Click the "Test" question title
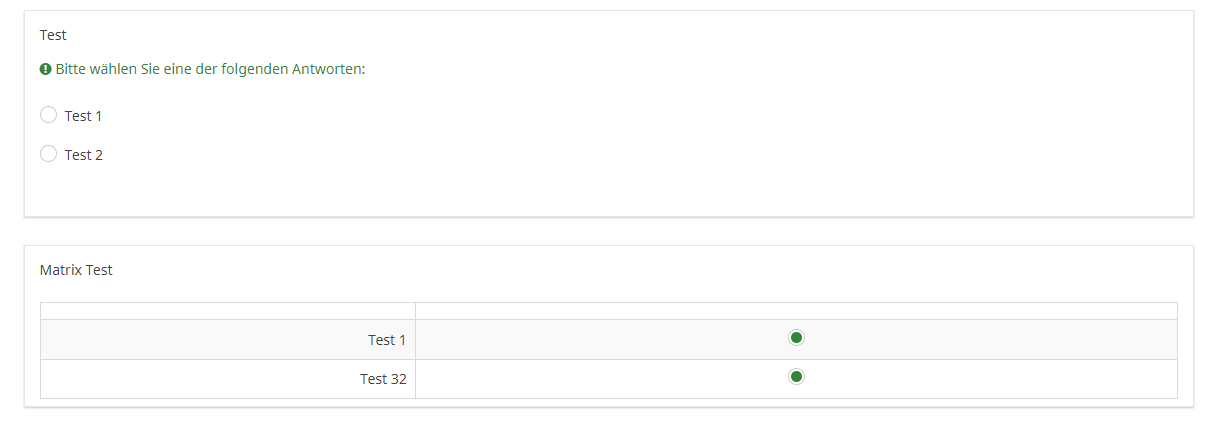This screenshot has height=428, width=1221. [x=53, y=35]
